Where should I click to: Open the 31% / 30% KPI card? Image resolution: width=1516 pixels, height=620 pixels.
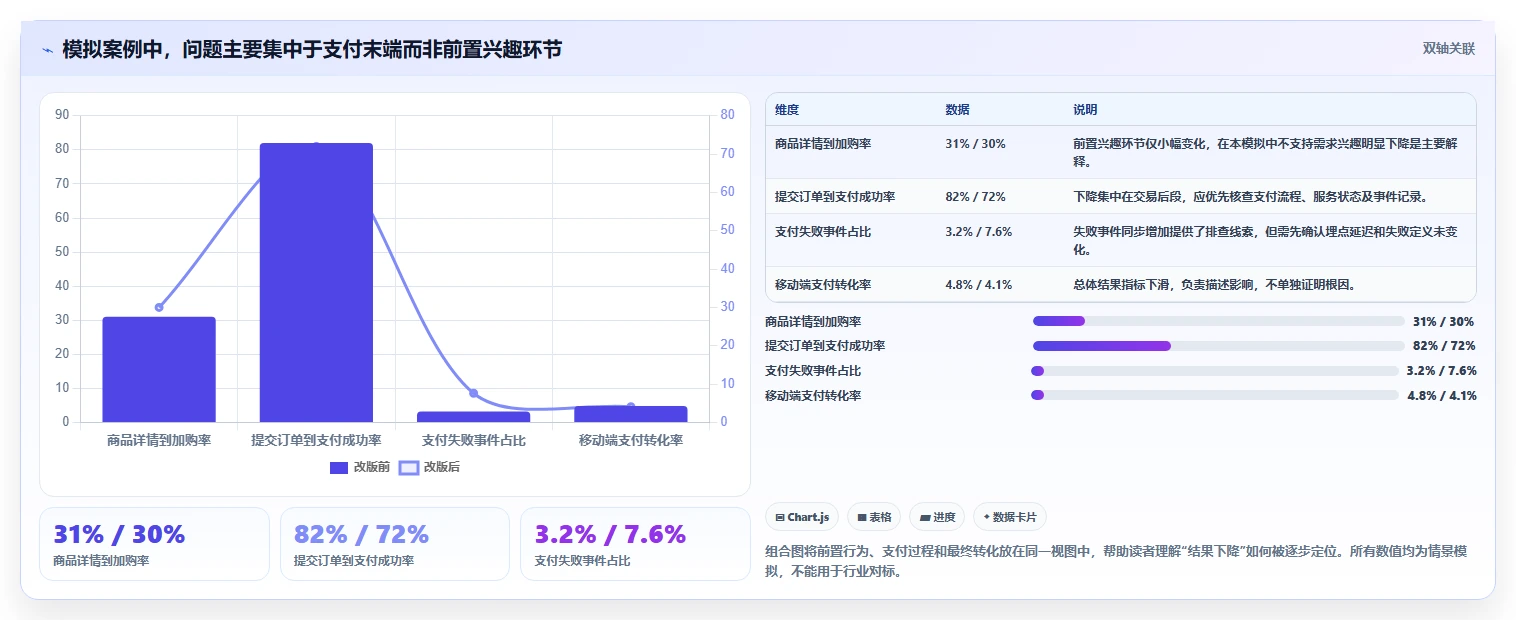tap(155, 544)
